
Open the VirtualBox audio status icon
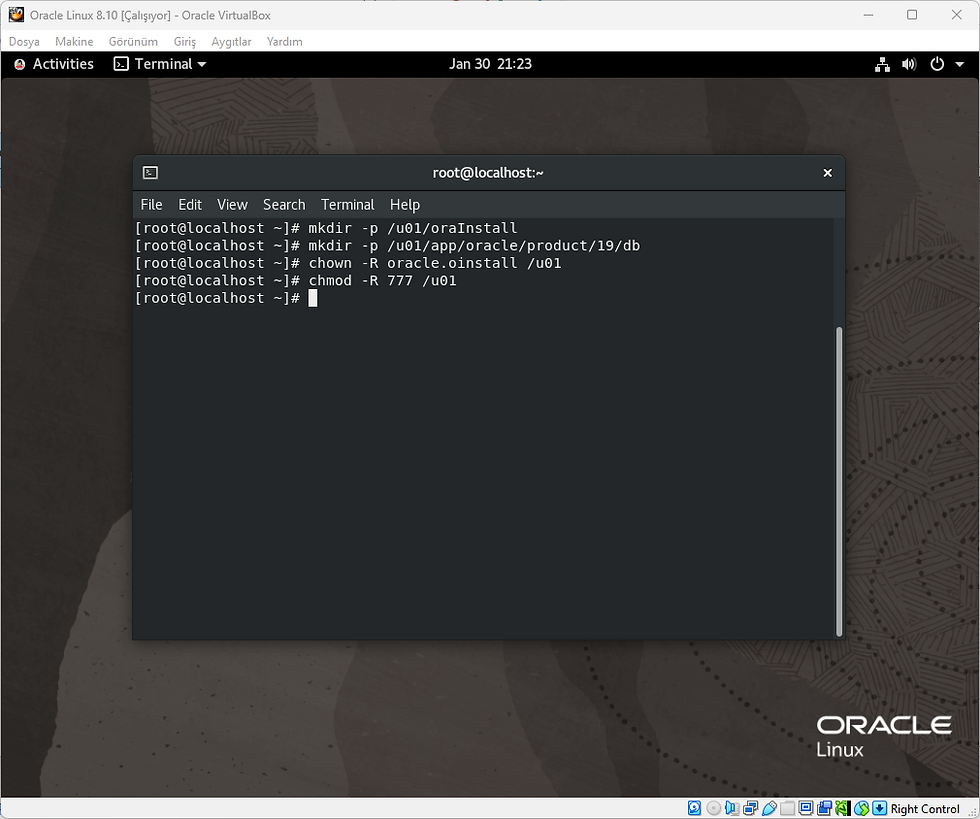coord(732,808)
